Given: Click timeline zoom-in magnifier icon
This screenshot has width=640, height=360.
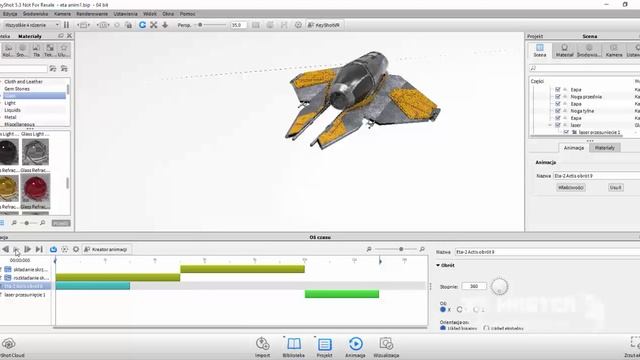Looking at the screenshot, I should 422,249.
